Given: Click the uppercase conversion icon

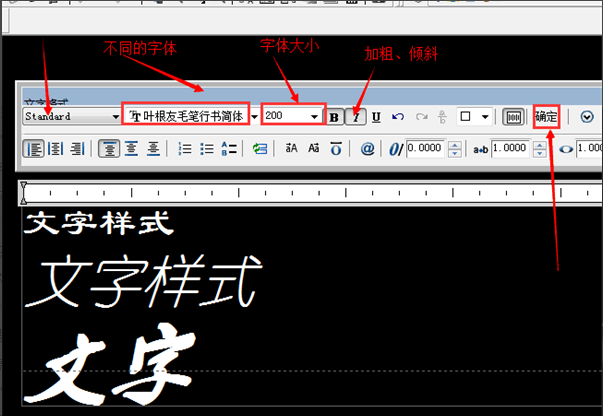Looking at the screenshot, I should click(291, 149).
